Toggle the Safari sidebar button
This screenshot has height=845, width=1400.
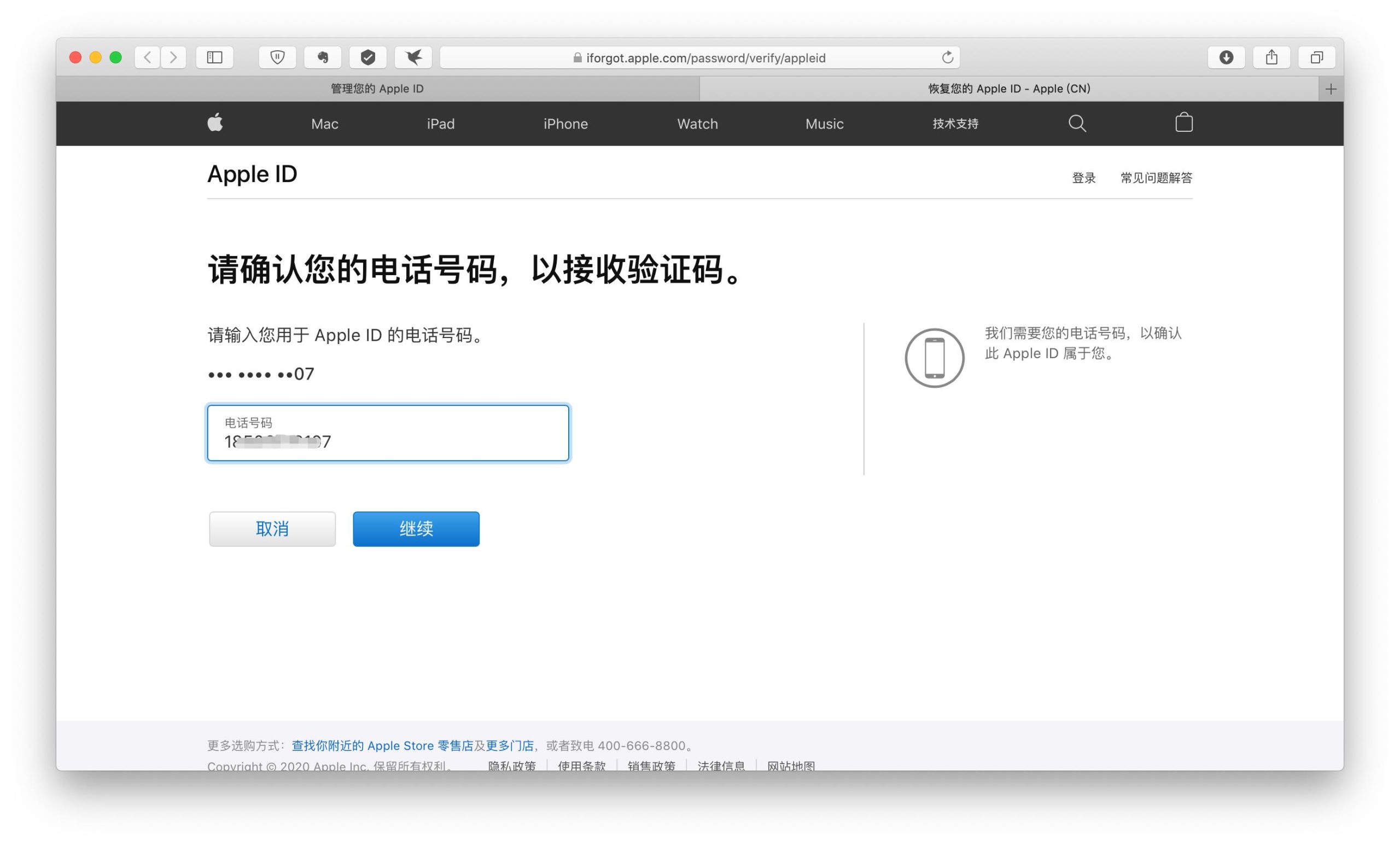pos(215,57)
